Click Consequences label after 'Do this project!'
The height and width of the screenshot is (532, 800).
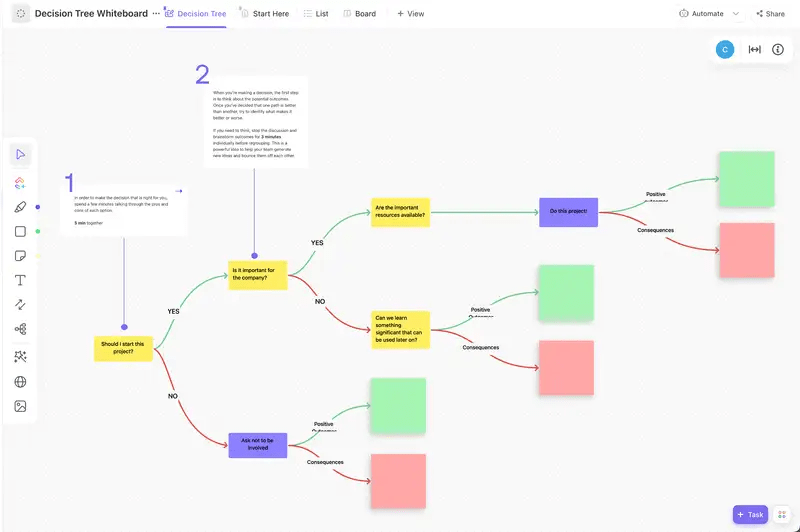click(x=656, y=230)
